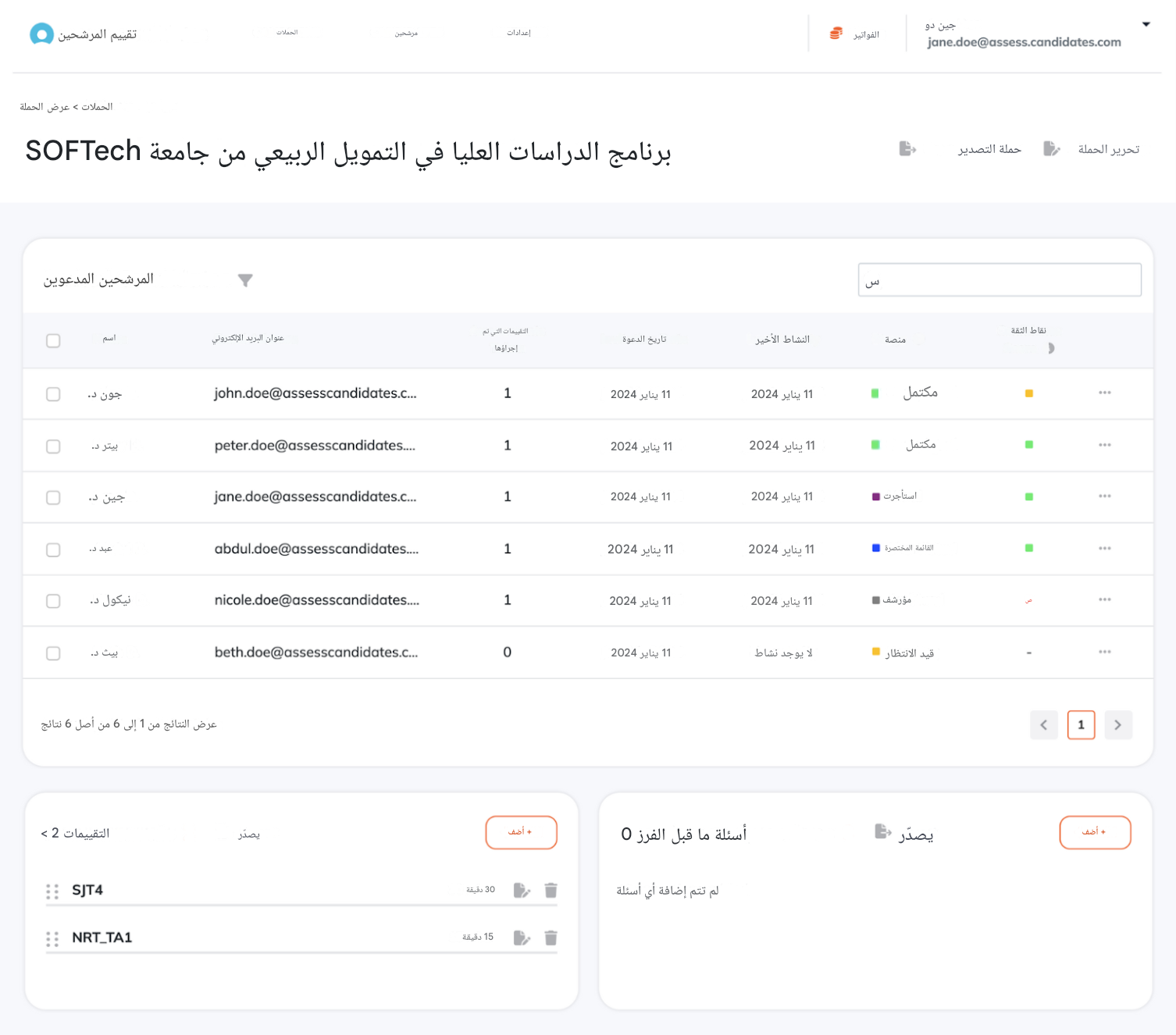Viewport: 1176px width, 1035px height.
Task: Click red trust score mark in nicole.doe row
Action: (1028, 600)
